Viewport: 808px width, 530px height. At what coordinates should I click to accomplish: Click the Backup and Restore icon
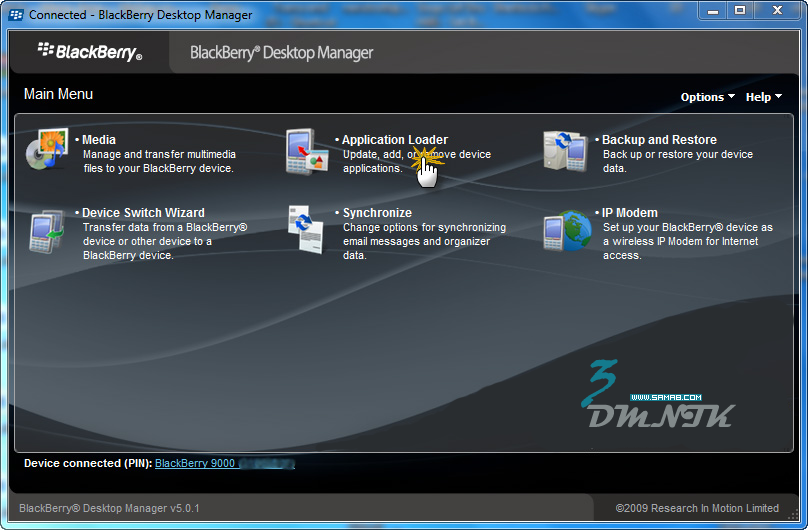[x=566, y=152]
